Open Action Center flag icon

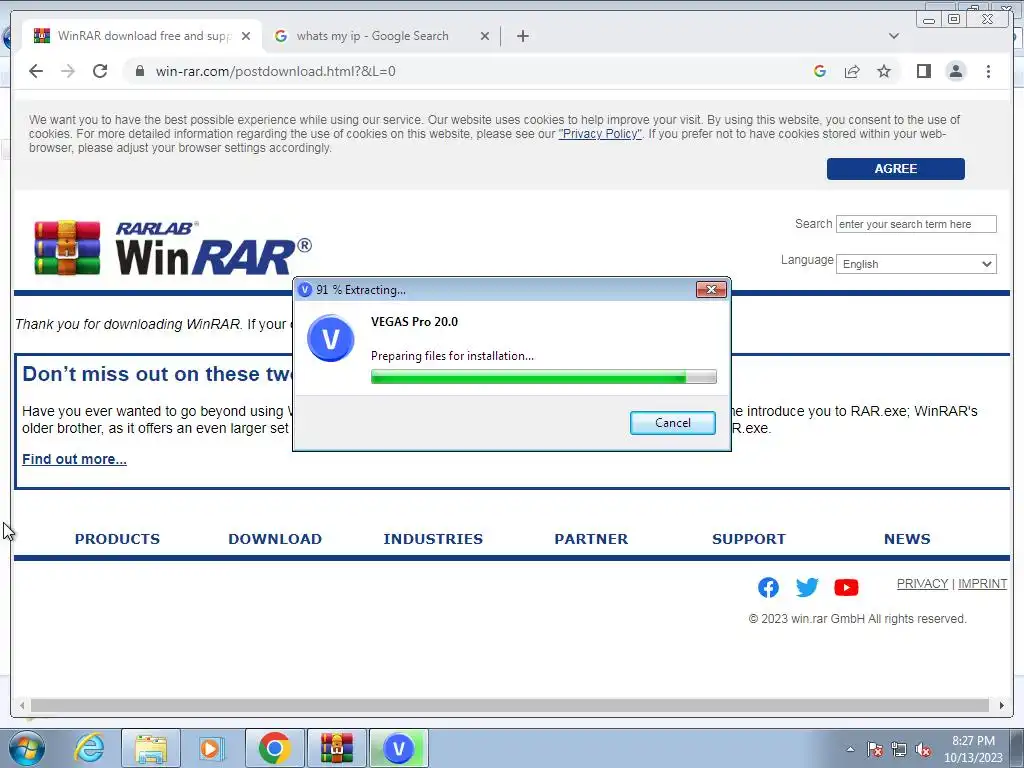[x=875, y=749]
